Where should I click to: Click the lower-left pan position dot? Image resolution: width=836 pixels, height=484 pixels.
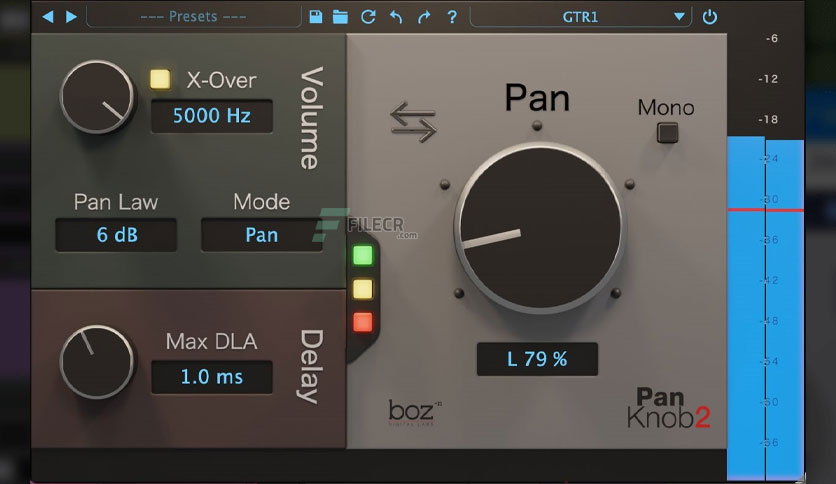coord(459,293)
